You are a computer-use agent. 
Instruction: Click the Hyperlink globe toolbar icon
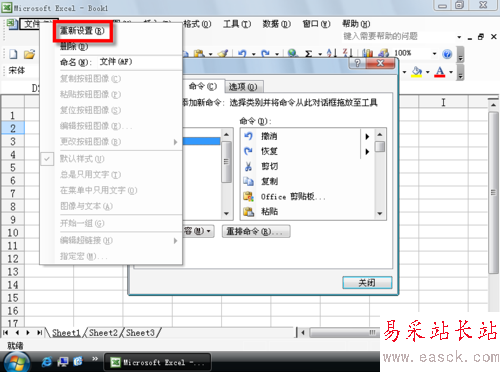point(293,53)
